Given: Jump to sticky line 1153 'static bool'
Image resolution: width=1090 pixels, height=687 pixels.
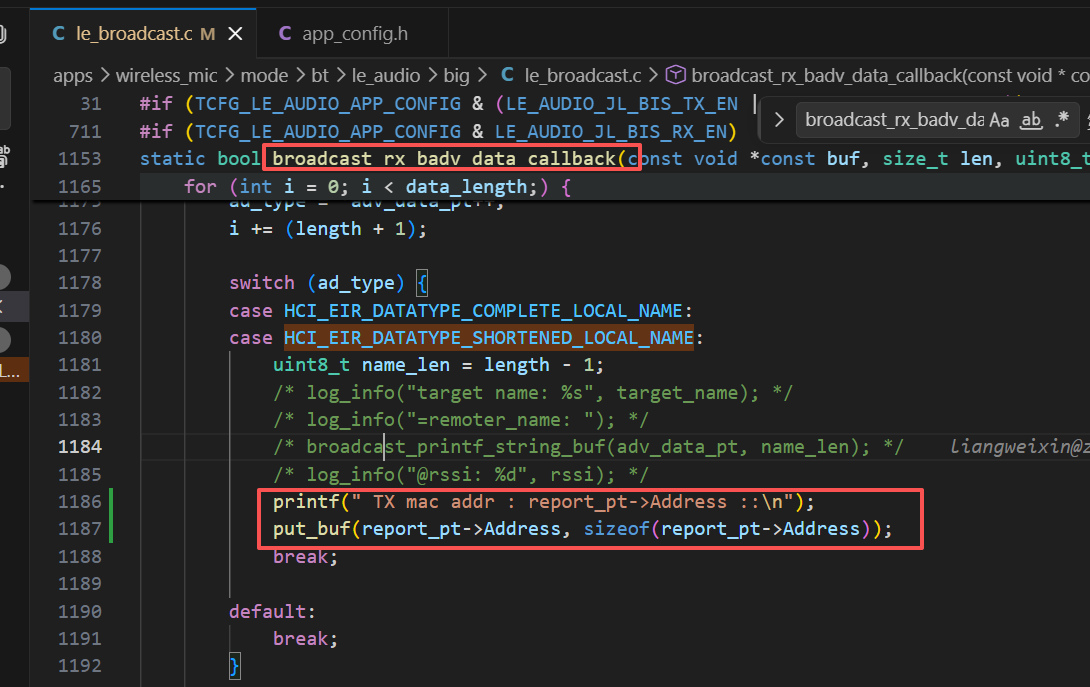Looking at the screenshot, I should pos(560,159).
